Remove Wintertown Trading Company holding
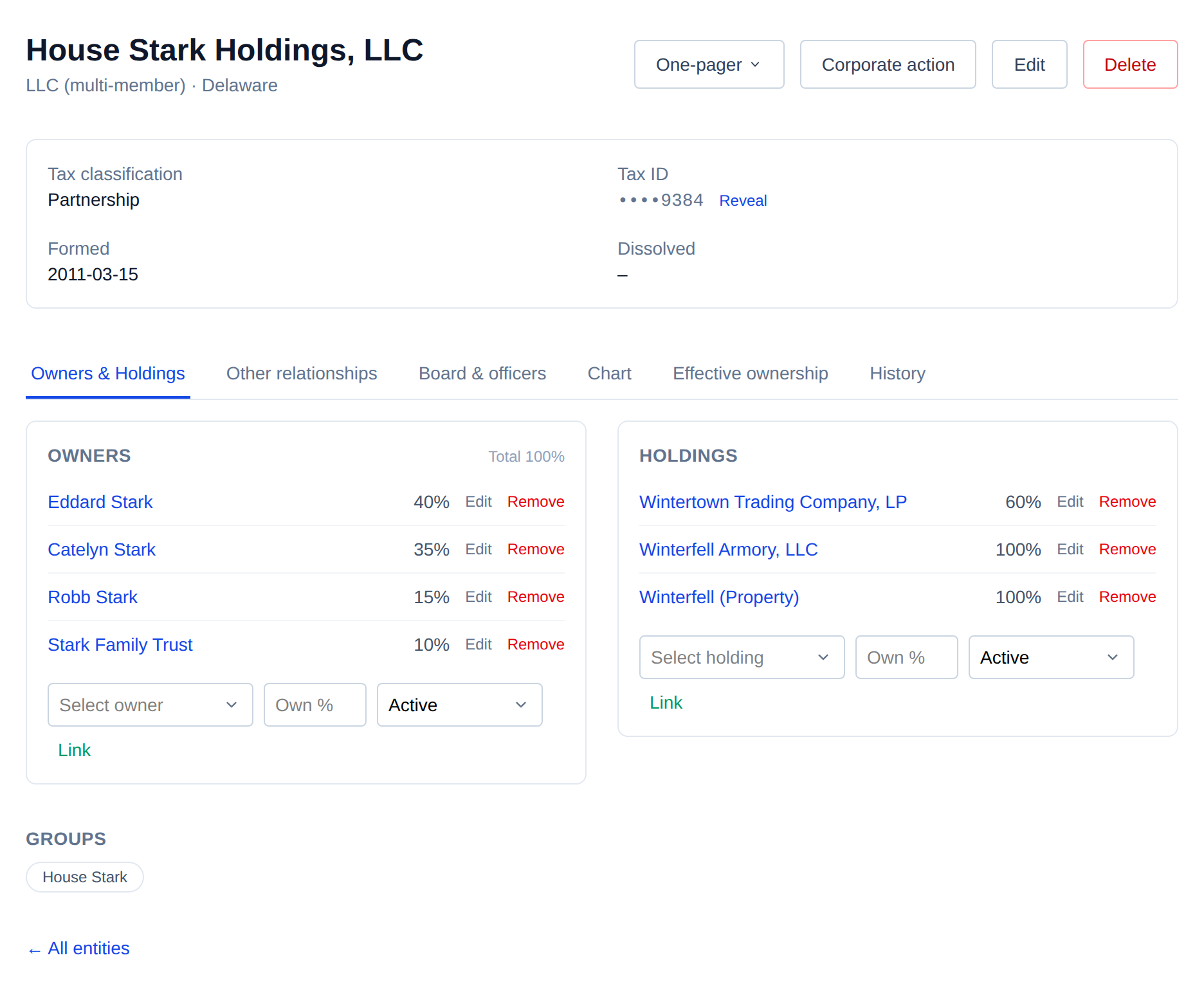 (x=1127, y=502)
